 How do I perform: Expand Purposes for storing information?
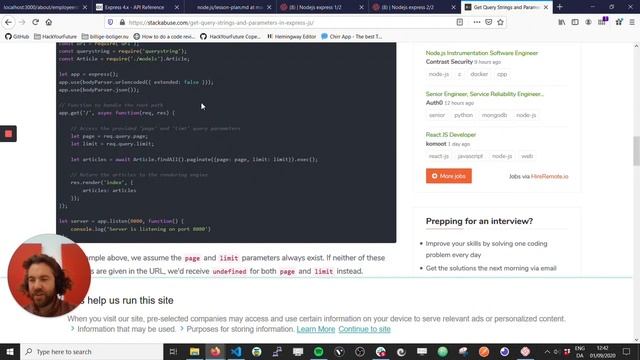(x=237, y=329)
